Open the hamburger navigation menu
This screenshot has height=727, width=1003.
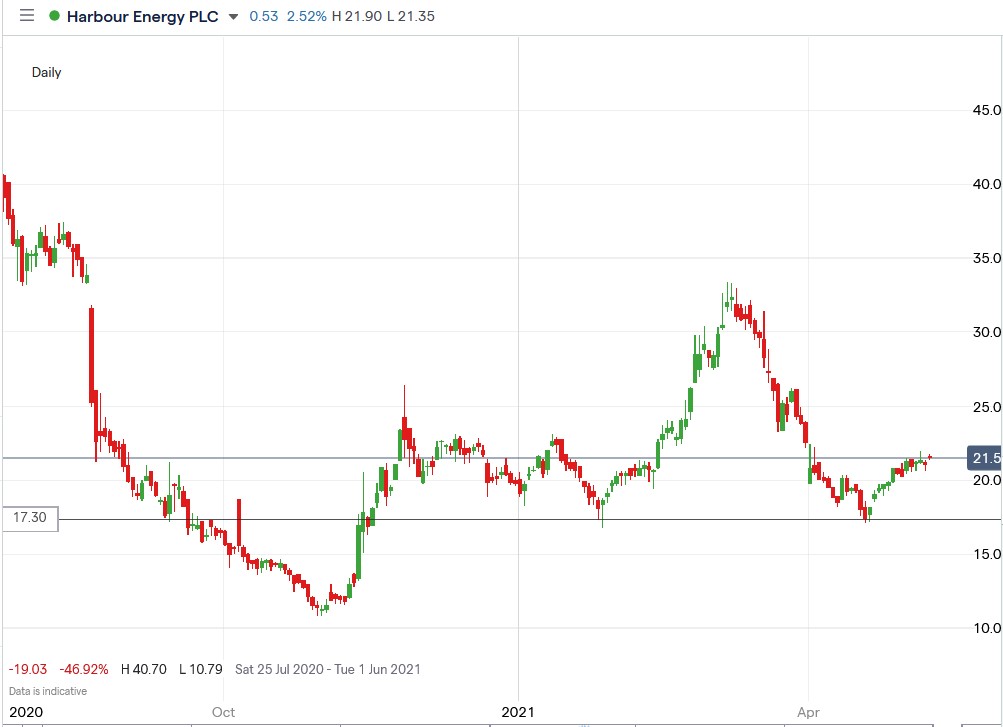pos(26,16)
